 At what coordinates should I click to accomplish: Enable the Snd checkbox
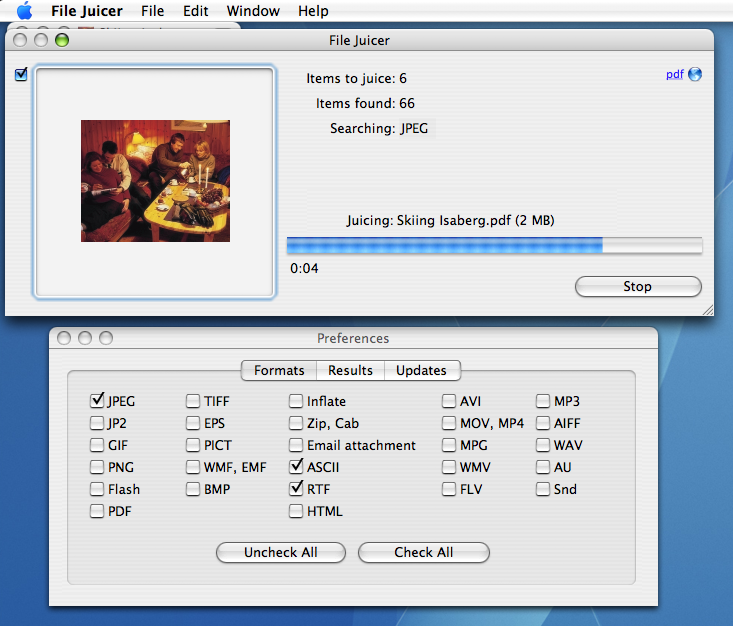pos(543,489)
